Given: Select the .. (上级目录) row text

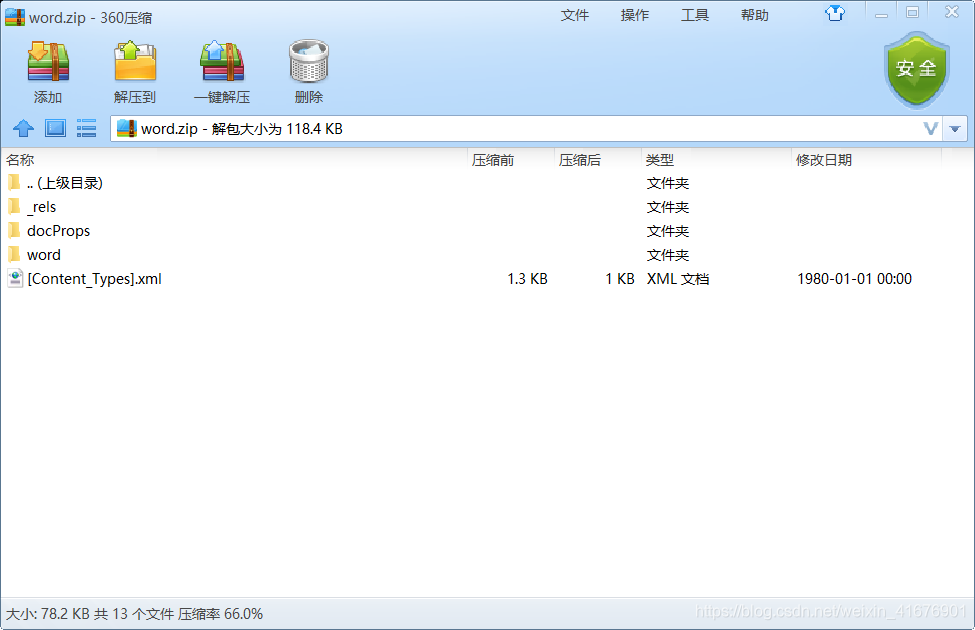Looking at the screenshot, I should pos(65,183).
